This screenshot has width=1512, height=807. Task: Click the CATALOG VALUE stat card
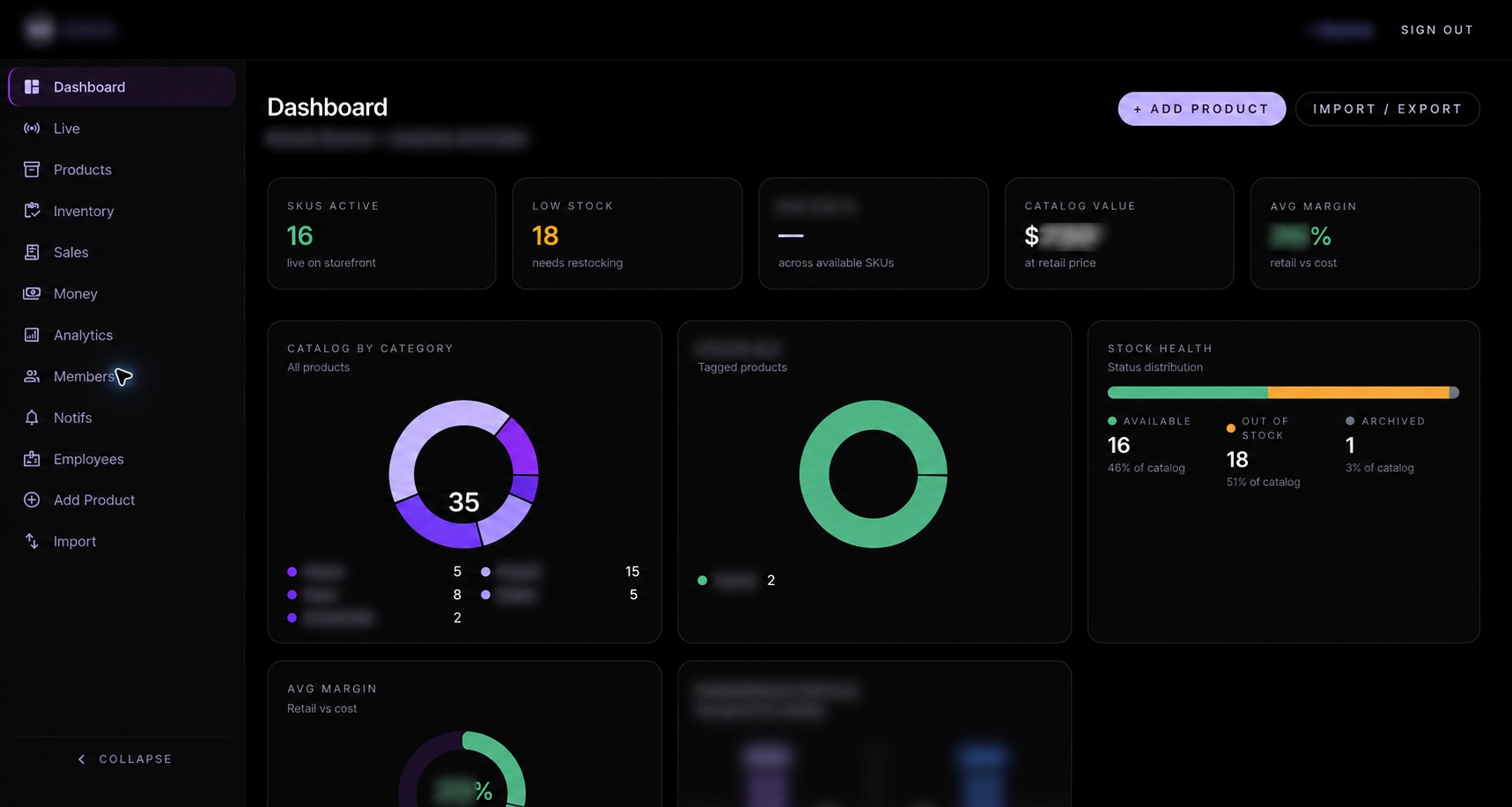pyautogui.click(x=1119, y=233)
